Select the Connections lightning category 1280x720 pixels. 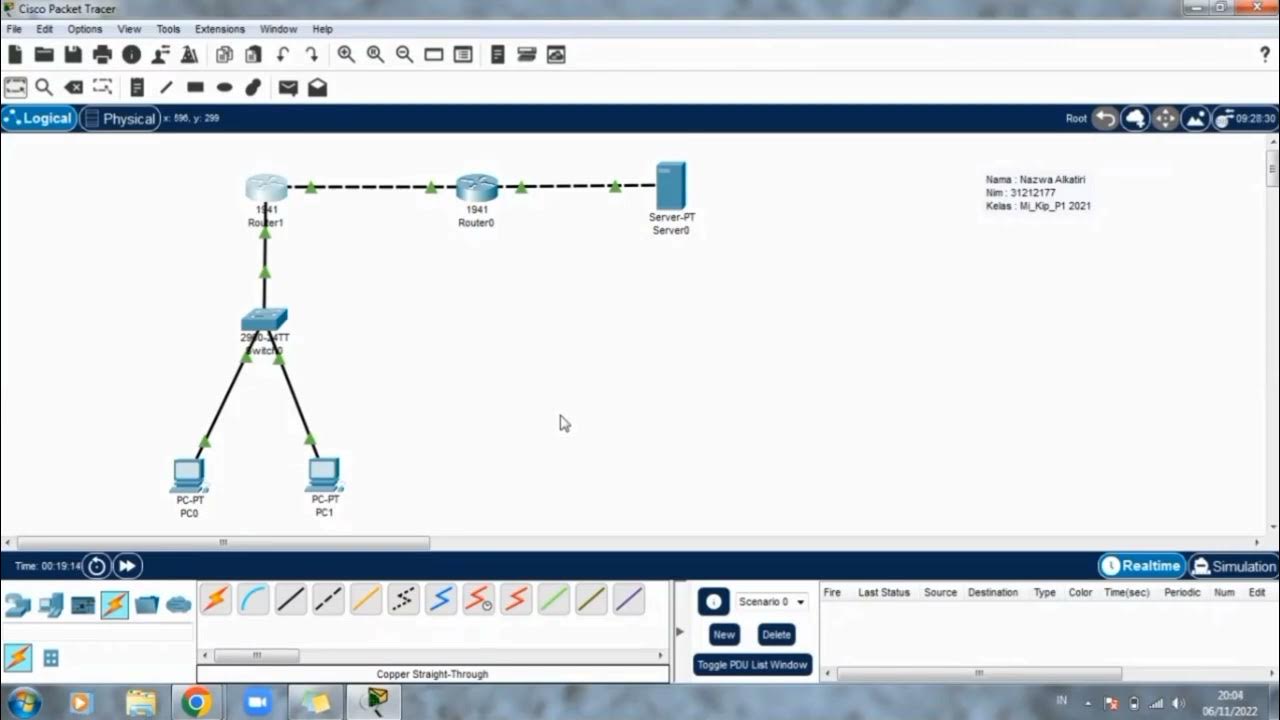point(115,605)
